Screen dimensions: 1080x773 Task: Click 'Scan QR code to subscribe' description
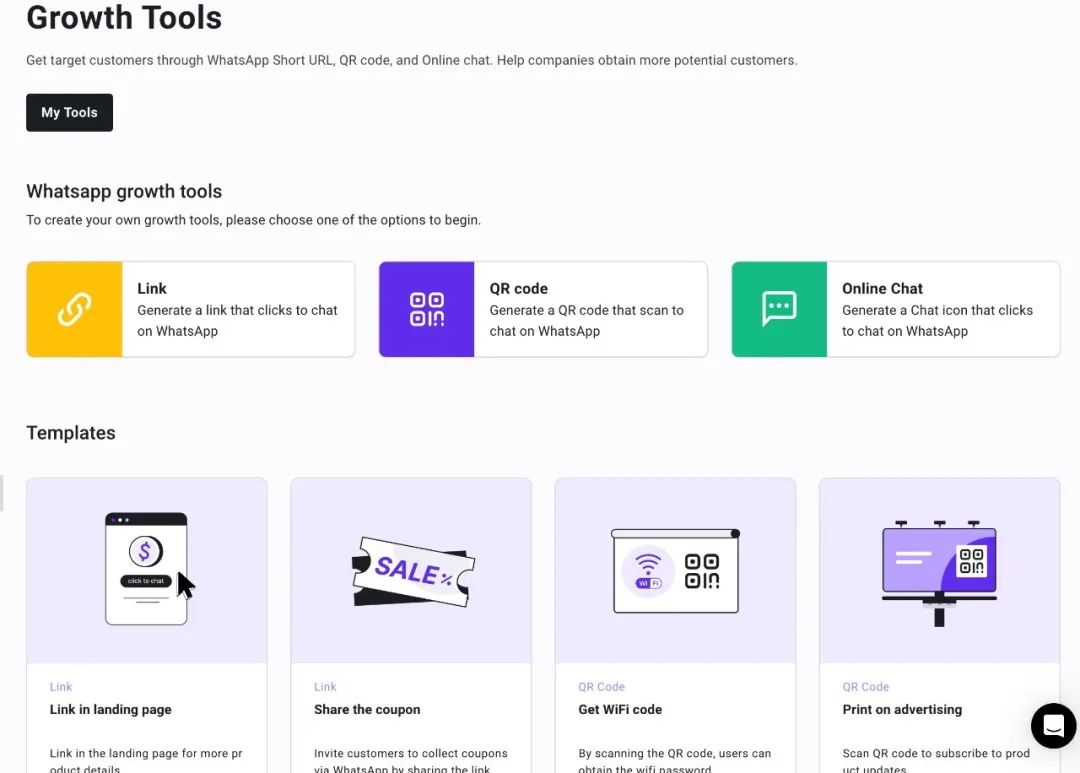point(936,761)
